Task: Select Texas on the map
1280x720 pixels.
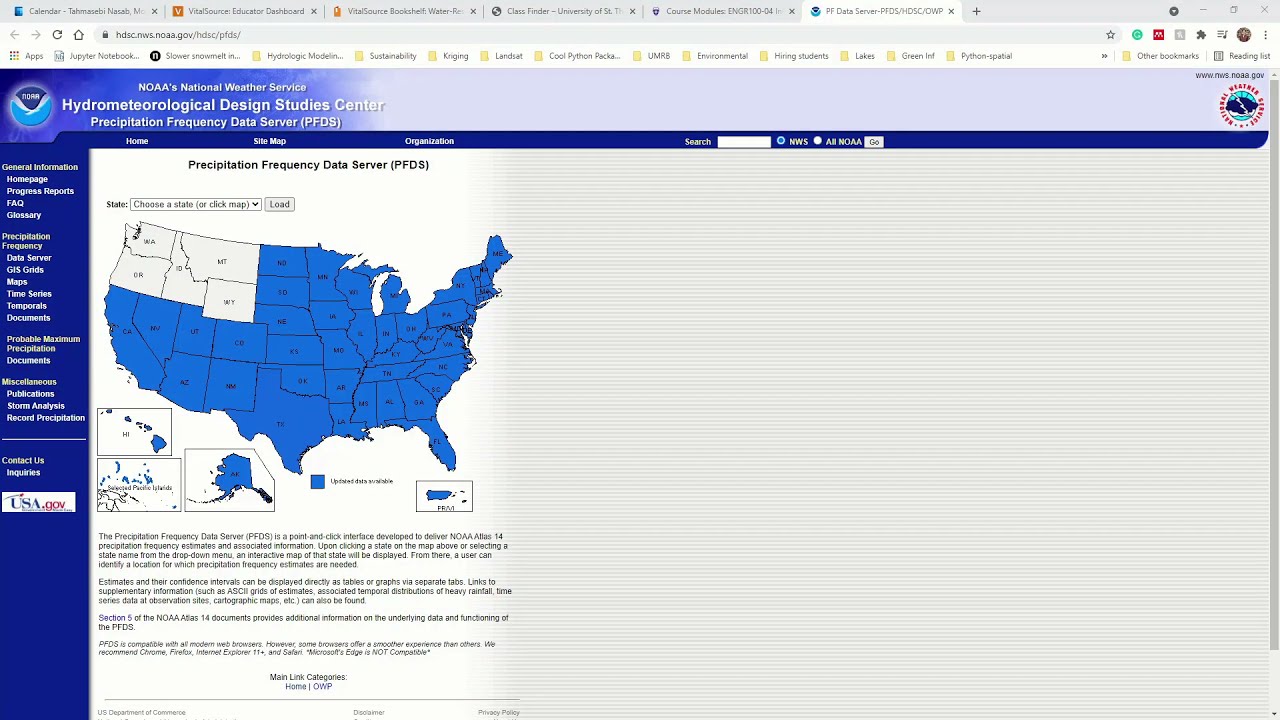Action: [281, 424]
